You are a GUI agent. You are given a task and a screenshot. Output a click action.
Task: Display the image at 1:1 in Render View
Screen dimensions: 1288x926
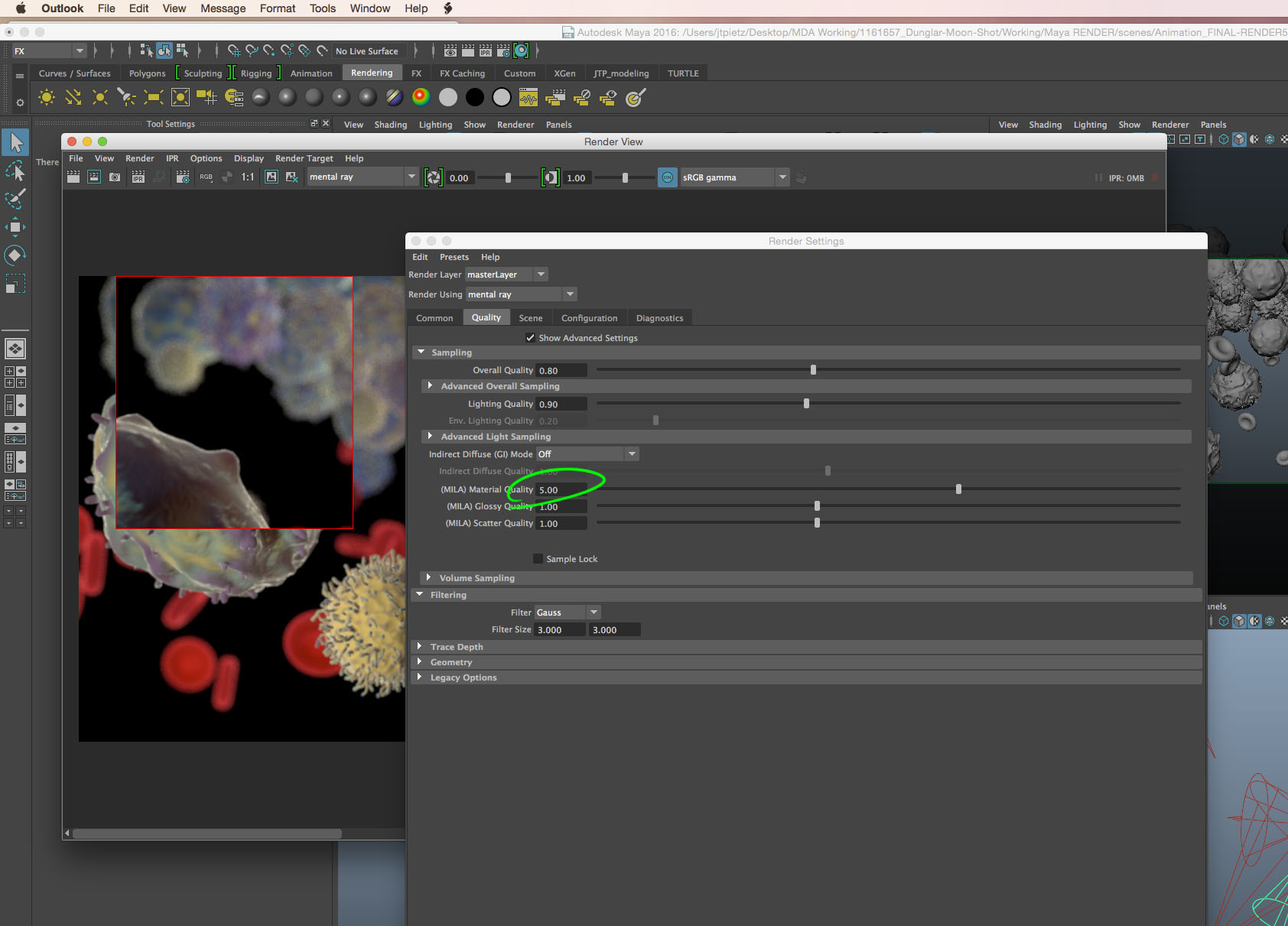click(x=247, y=177)
